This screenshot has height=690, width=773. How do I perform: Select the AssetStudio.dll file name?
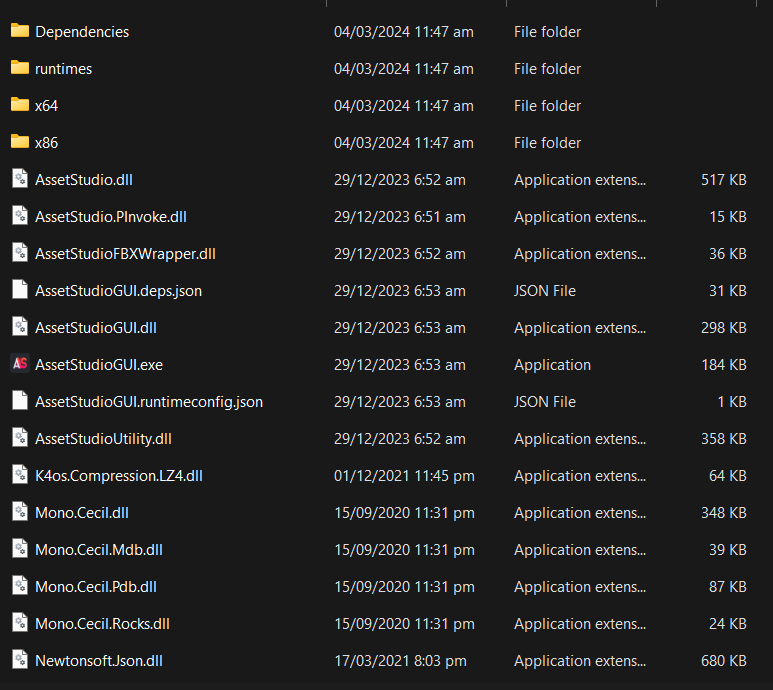[x=84, y=180]
